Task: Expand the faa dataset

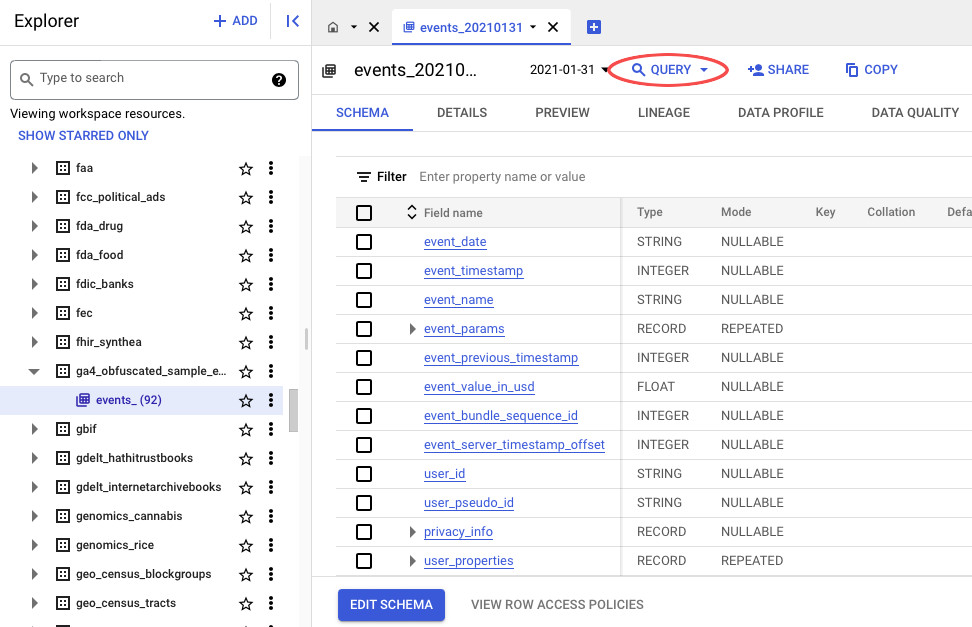Action: coord(35,168)
